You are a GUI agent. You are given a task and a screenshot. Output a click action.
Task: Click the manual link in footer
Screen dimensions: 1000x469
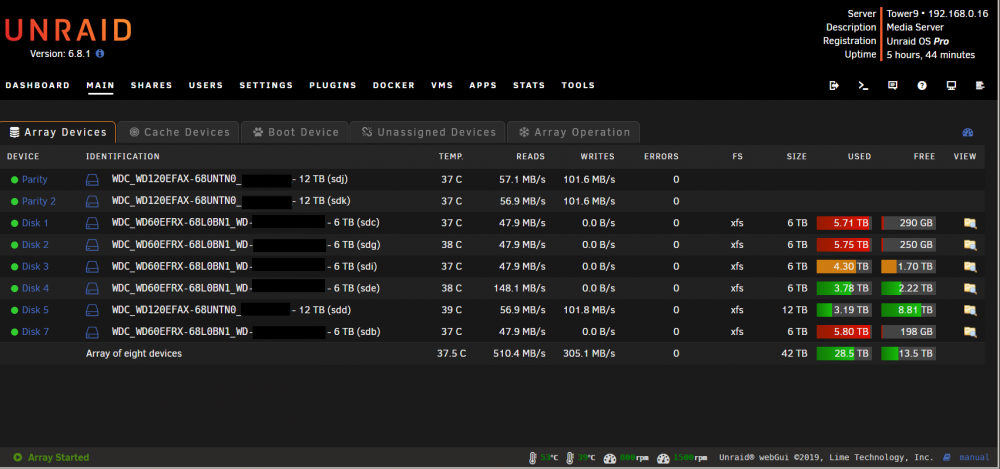974,458
